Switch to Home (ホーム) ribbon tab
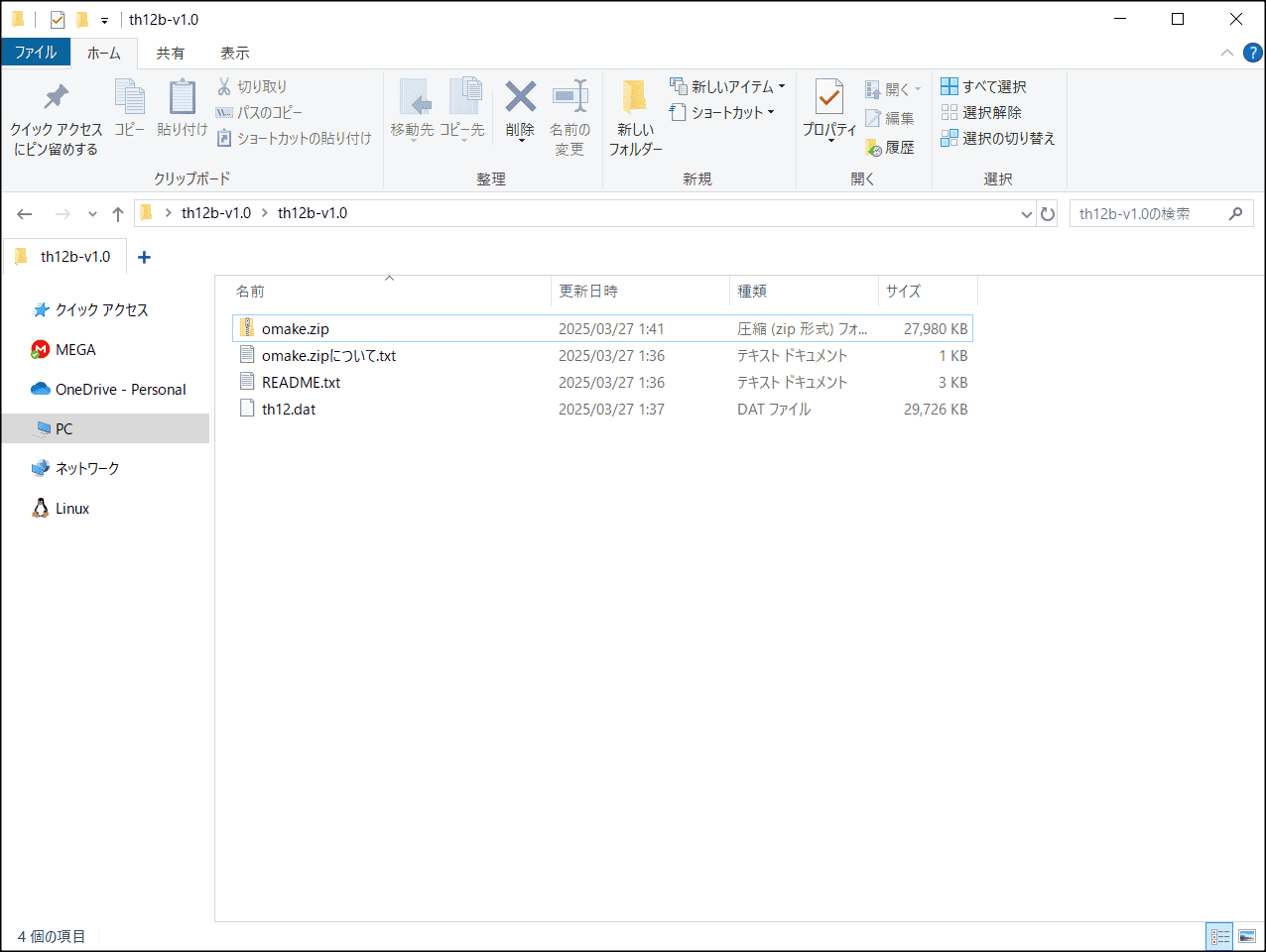Image resolution: width=1266 pixels, height=952 pixels. [104, 53]
